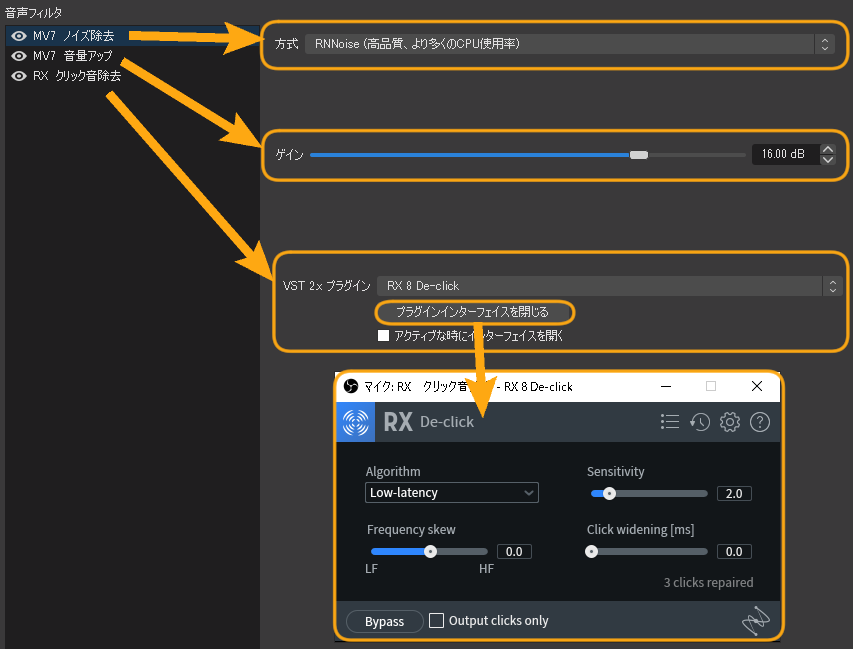Hide the MV7 ノイズ除去 filter eye icon
This screenshot has width=853, height=649.
(18, 36)
